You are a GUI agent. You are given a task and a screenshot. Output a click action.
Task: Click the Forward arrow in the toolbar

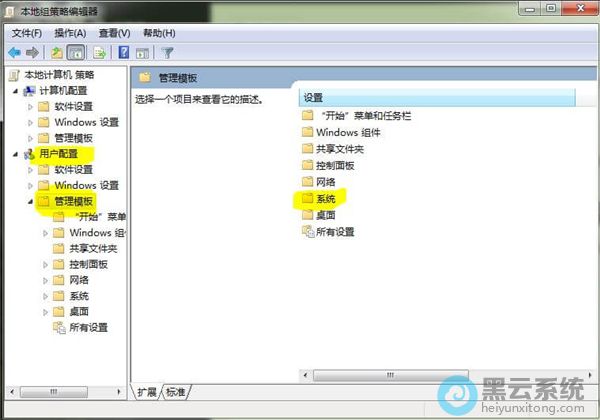click(x=33, y=52)
